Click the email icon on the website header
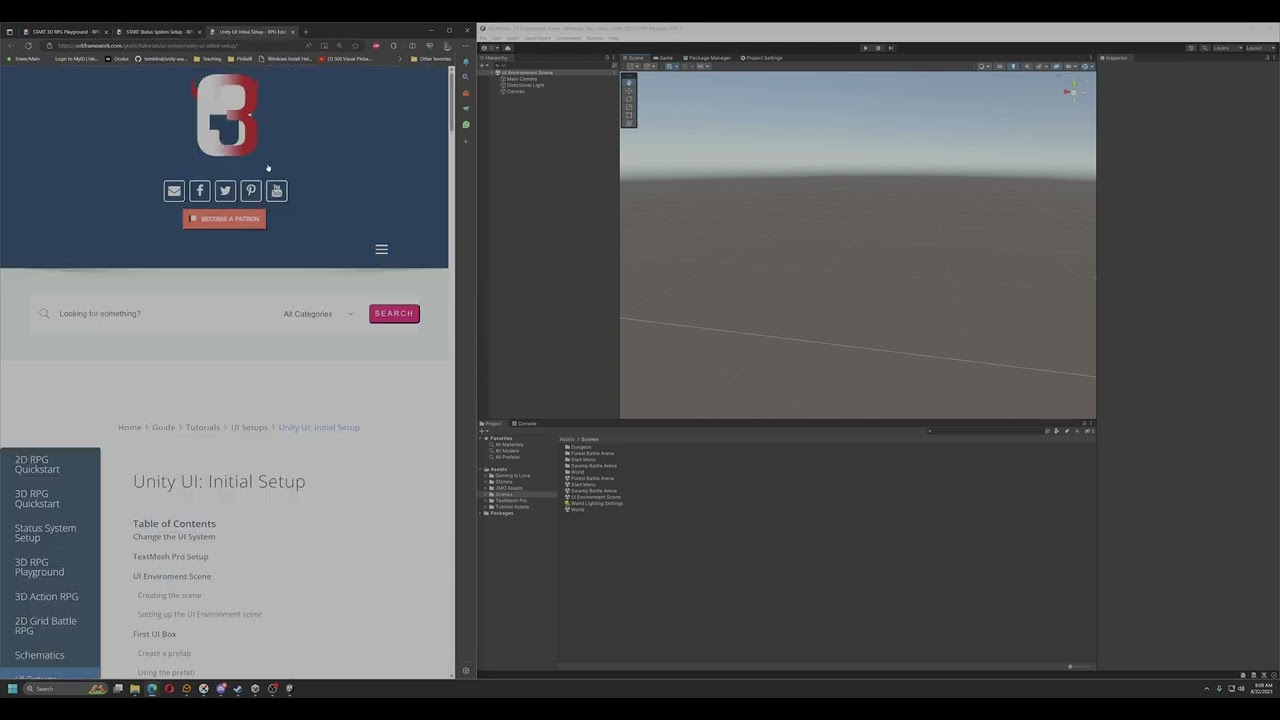 pyautogui.click(x=174, y=191)
